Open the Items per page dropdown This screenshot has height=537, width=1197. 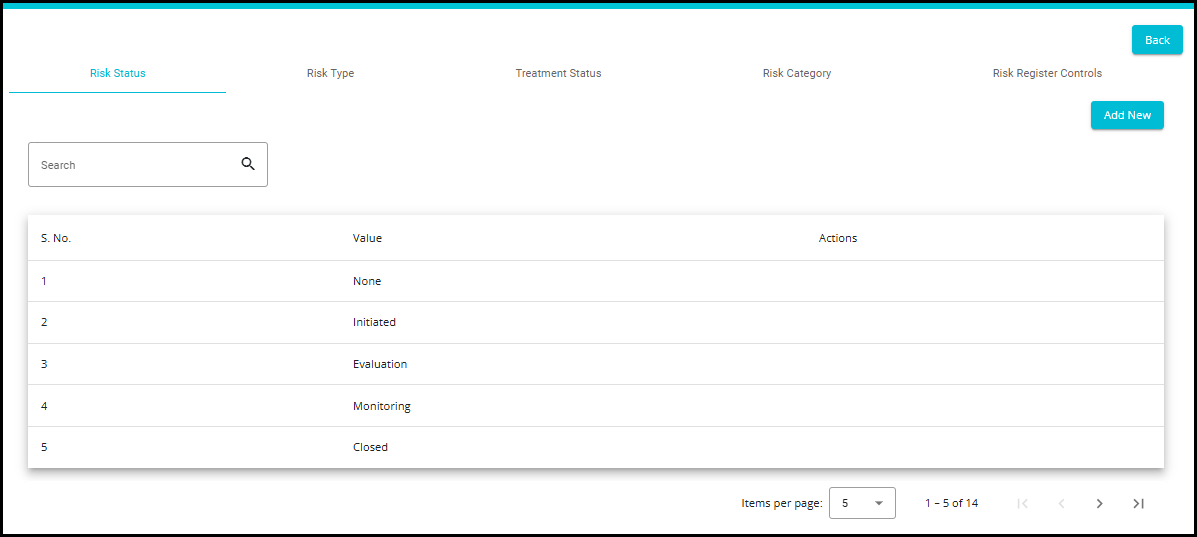(862, 503)
